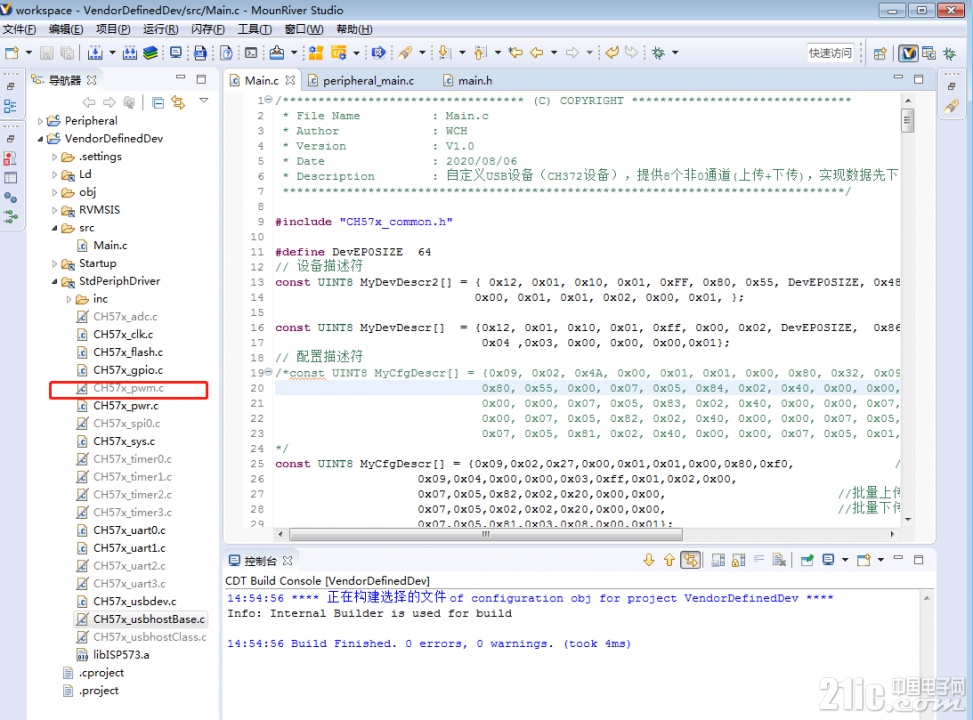Viewport: 973px width, 720px height.
Task: Expand the Peripheral project node
Action: click(40, 121)
